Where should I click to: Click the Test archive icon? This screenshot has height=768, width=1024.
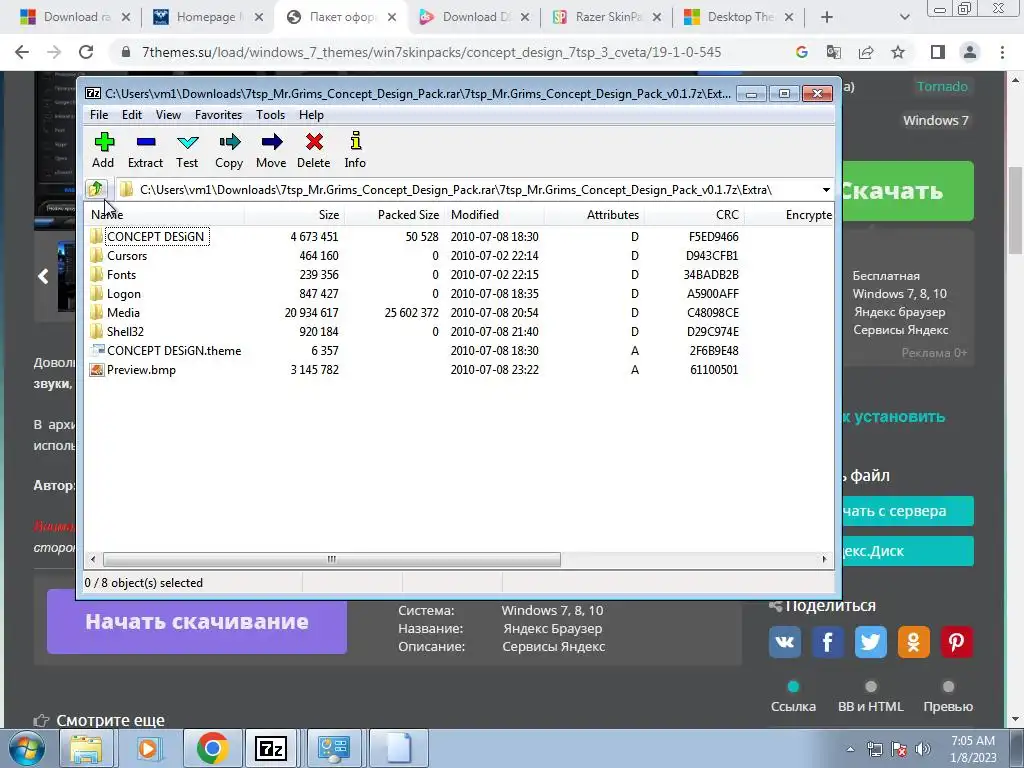[x=187, y=142]
